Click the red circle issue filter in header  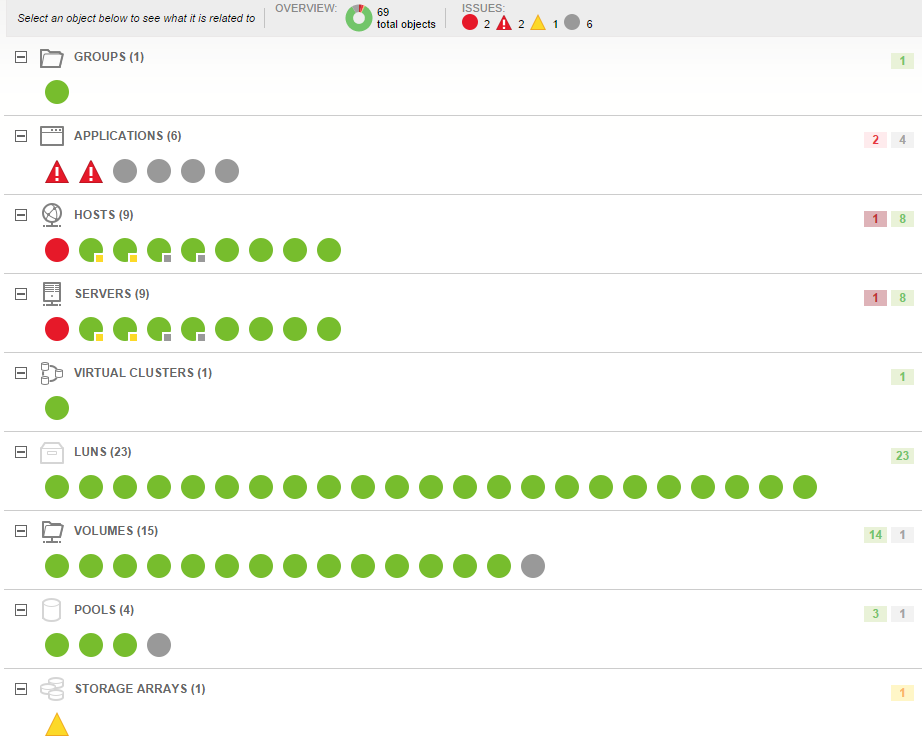(x=470, y=23)
